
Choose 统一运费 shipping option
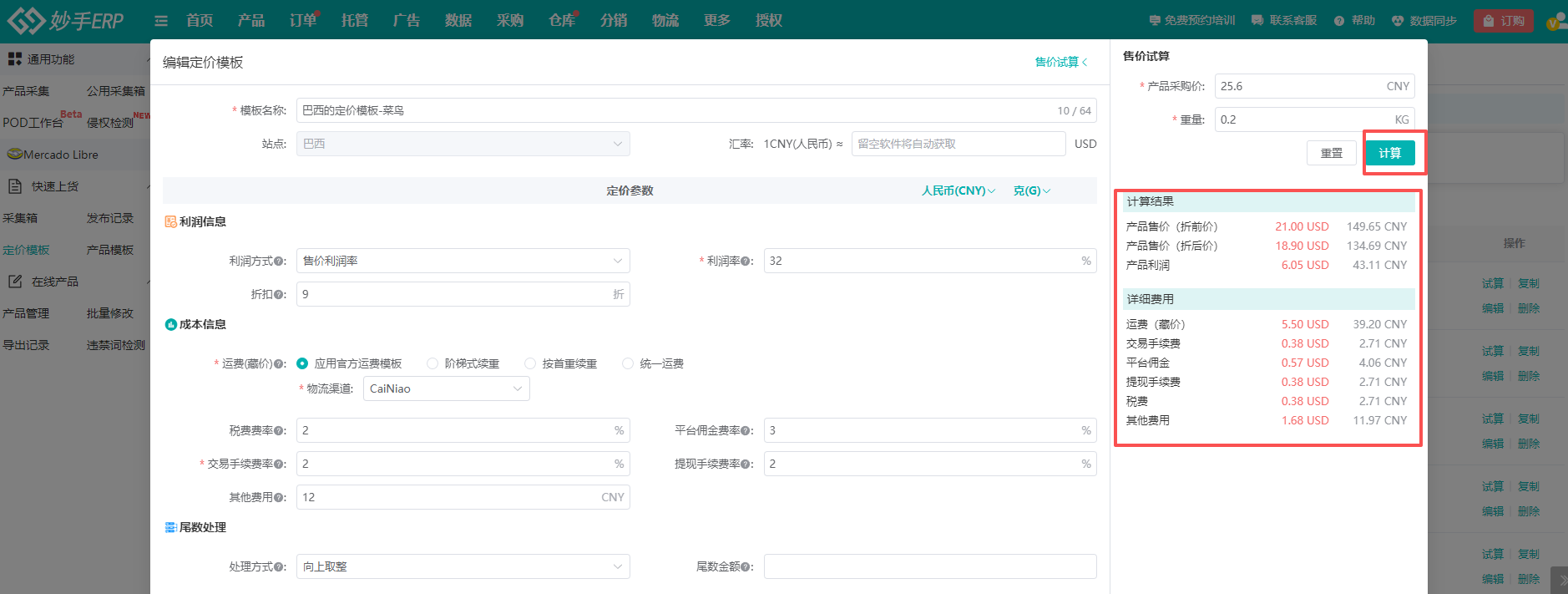pyautogui.click(x=628, y=363)
